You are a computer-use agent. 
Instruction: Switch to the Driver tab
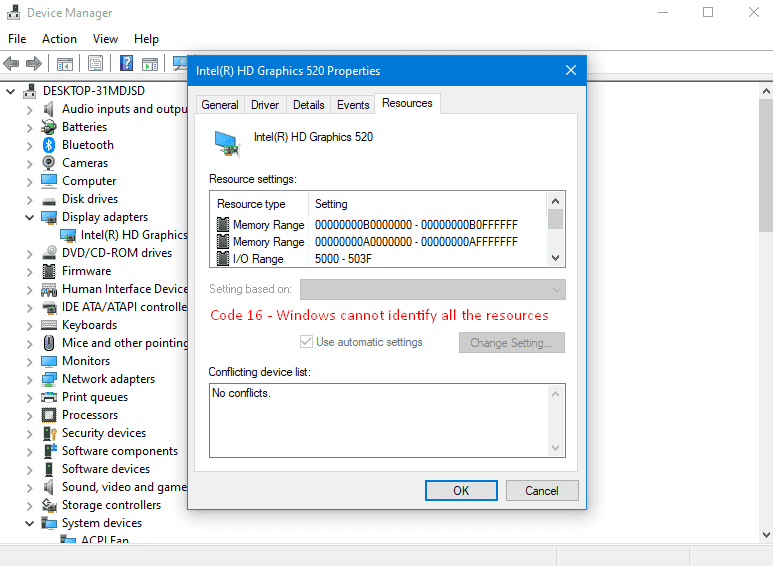pyautogui.click(x=265, y=105)
